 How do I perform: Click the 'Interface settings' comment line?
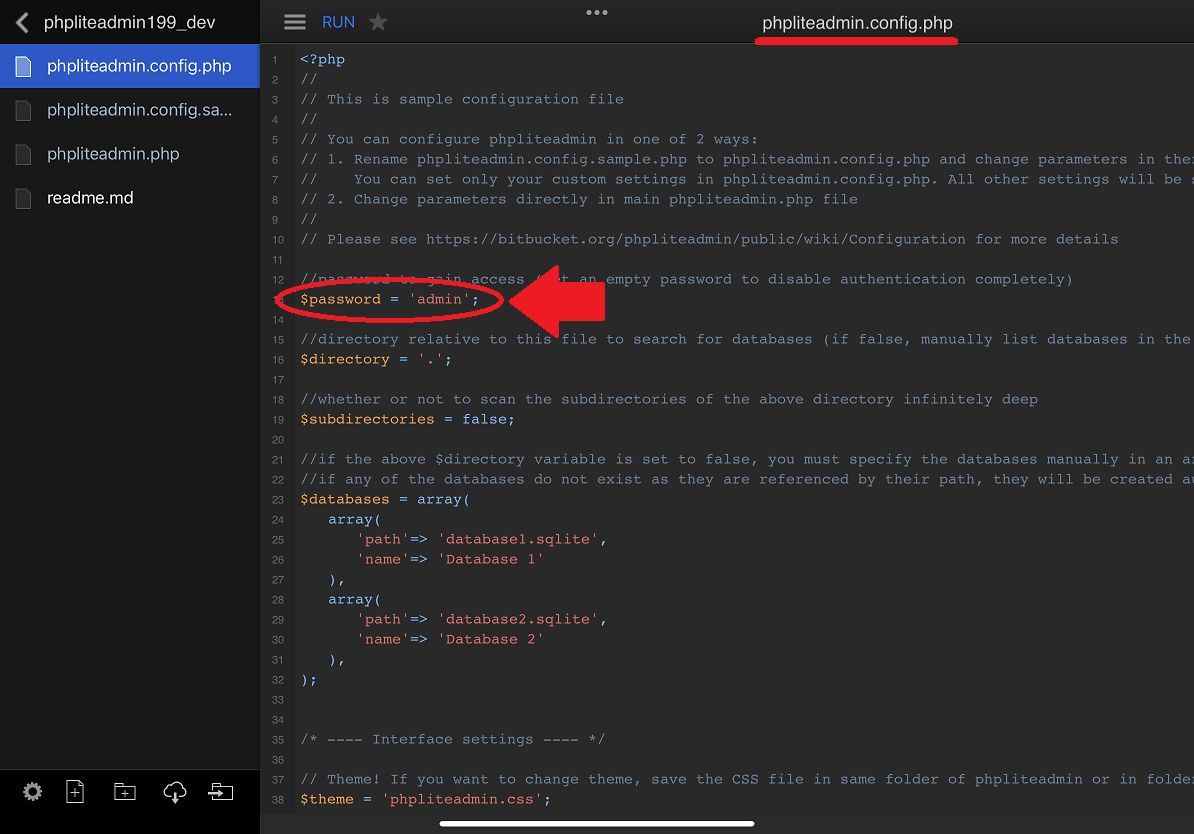tap(452, 740)
